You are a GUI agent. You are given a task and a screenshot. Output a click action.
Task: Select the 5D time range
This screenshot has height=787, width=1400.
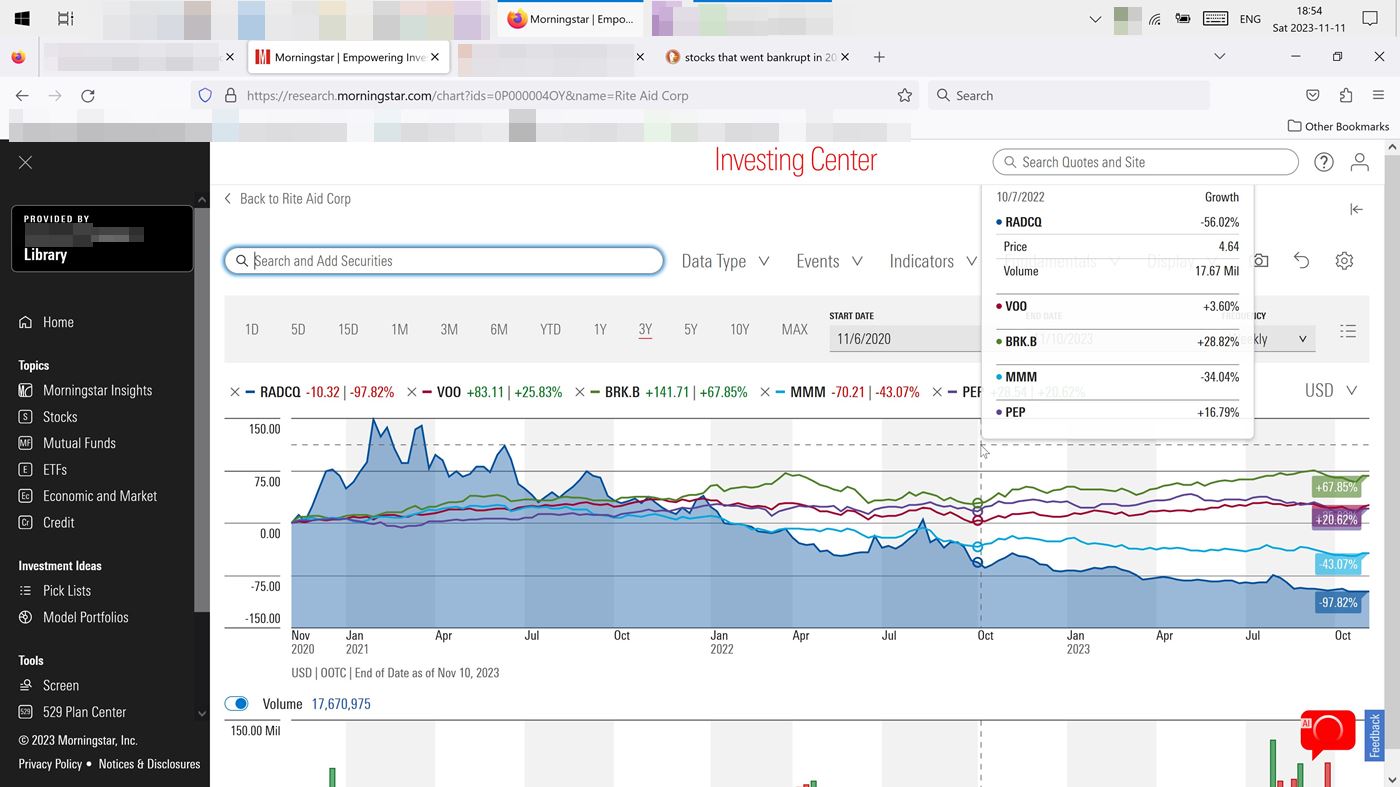298,329
